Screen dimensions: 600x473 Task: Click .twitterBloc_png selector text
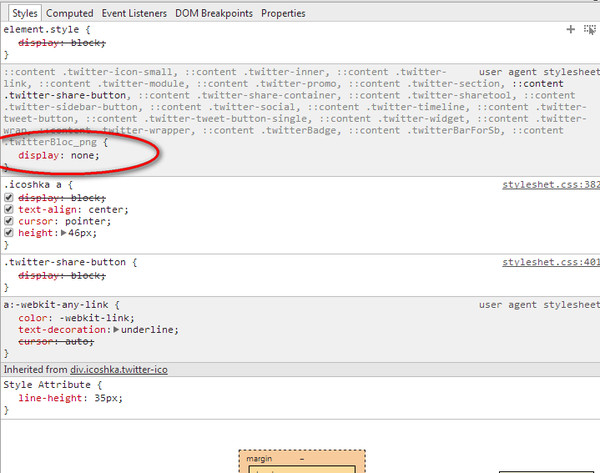pos(50,142)
